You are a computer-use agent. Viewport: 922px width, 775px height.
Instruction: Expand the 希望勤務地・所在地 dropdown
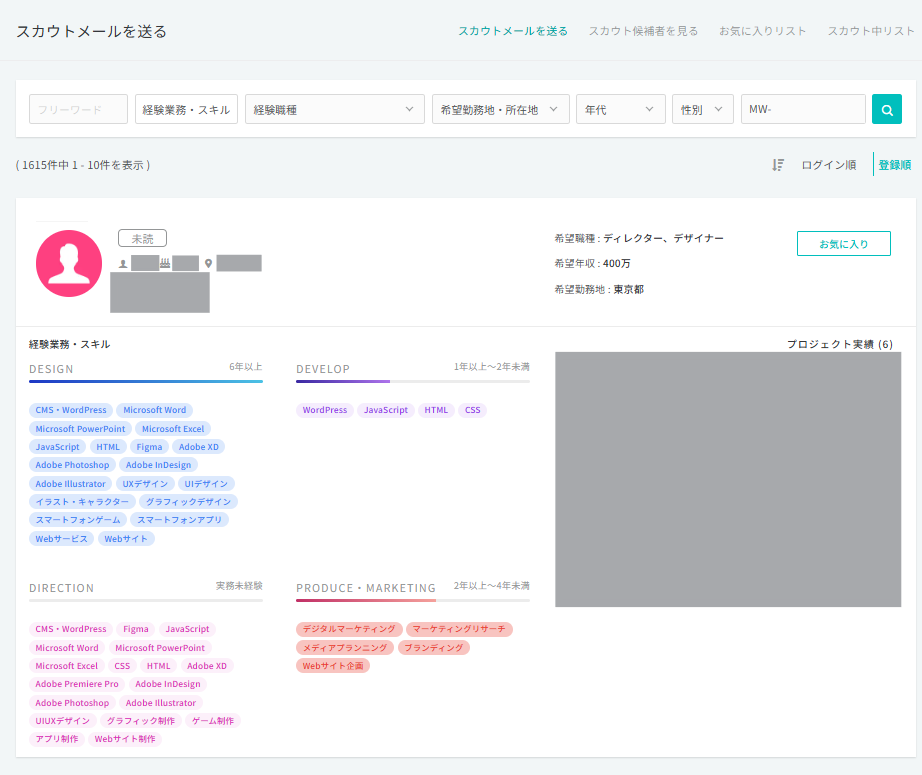pos(500,109)
